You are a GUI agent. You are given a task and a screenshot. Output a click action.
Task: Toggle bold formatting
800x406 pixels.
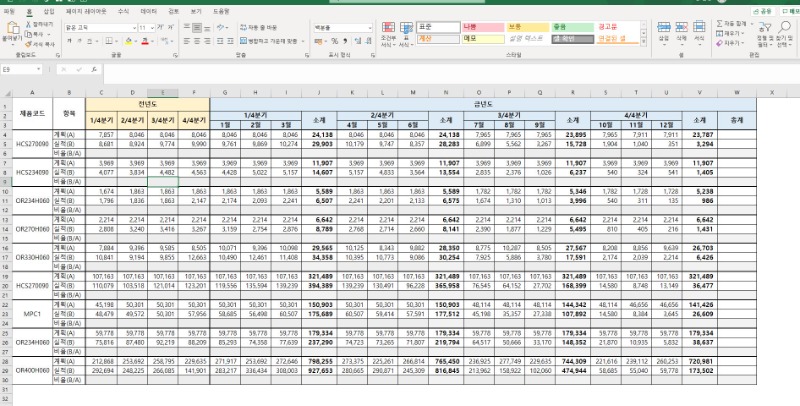click(x=69, y=41)
